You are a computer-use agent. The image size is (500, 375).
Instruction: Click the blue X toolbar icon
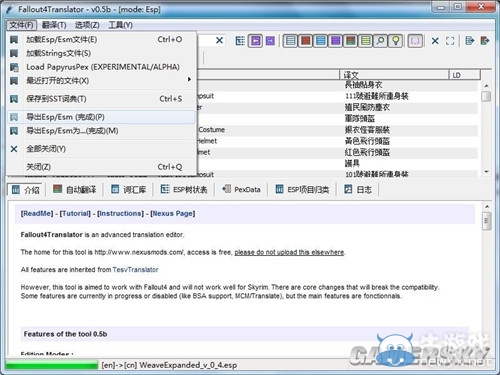(x=435, y=41)
